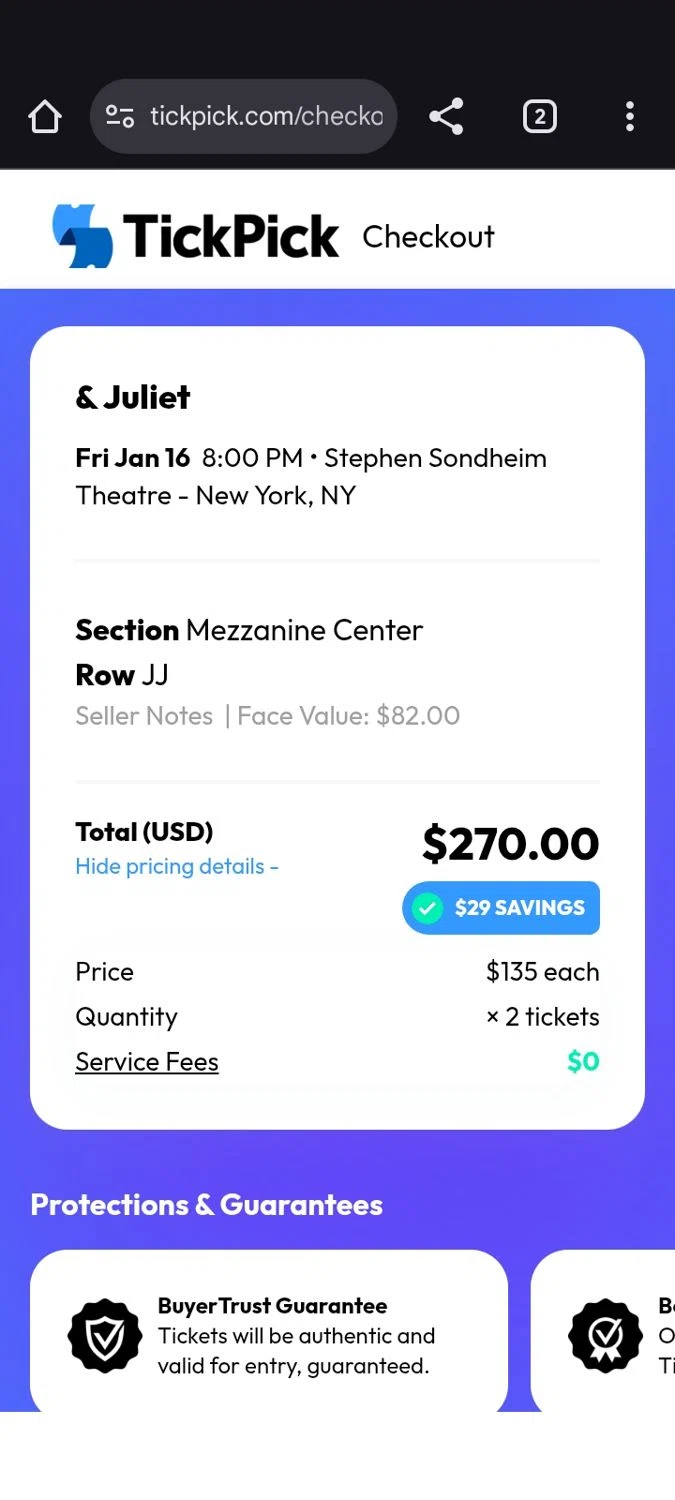This screenshot has height=1500, width=675.
Task: Click the TickPick wordmark
Action: tap(231, 237)
